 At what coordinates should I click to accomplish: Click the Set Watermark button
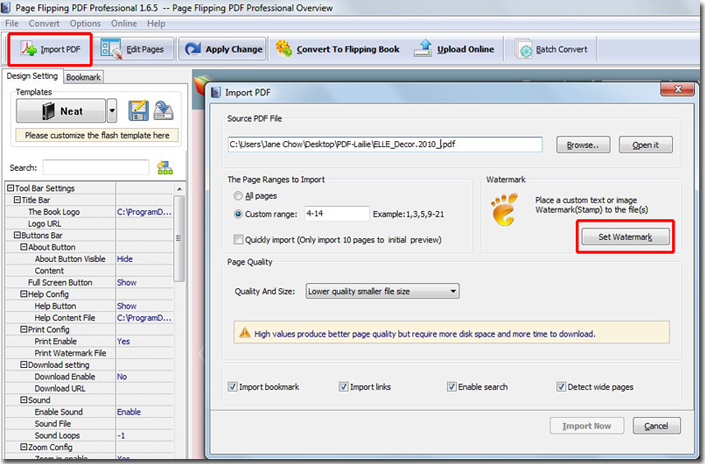coord(625,237)
